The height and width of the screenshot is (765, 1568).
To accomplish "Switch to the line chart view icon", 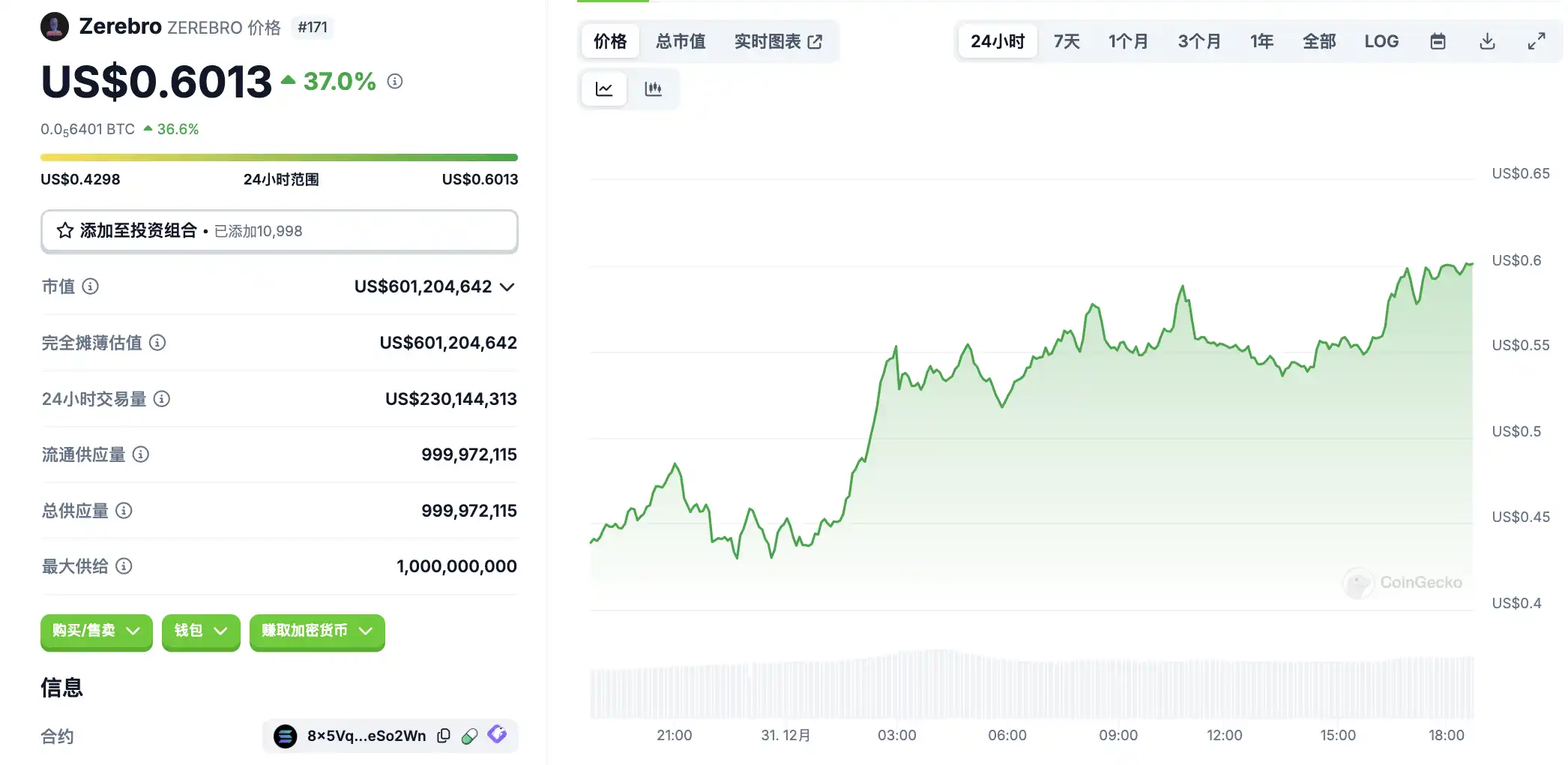I will click(x=604, y=89).
